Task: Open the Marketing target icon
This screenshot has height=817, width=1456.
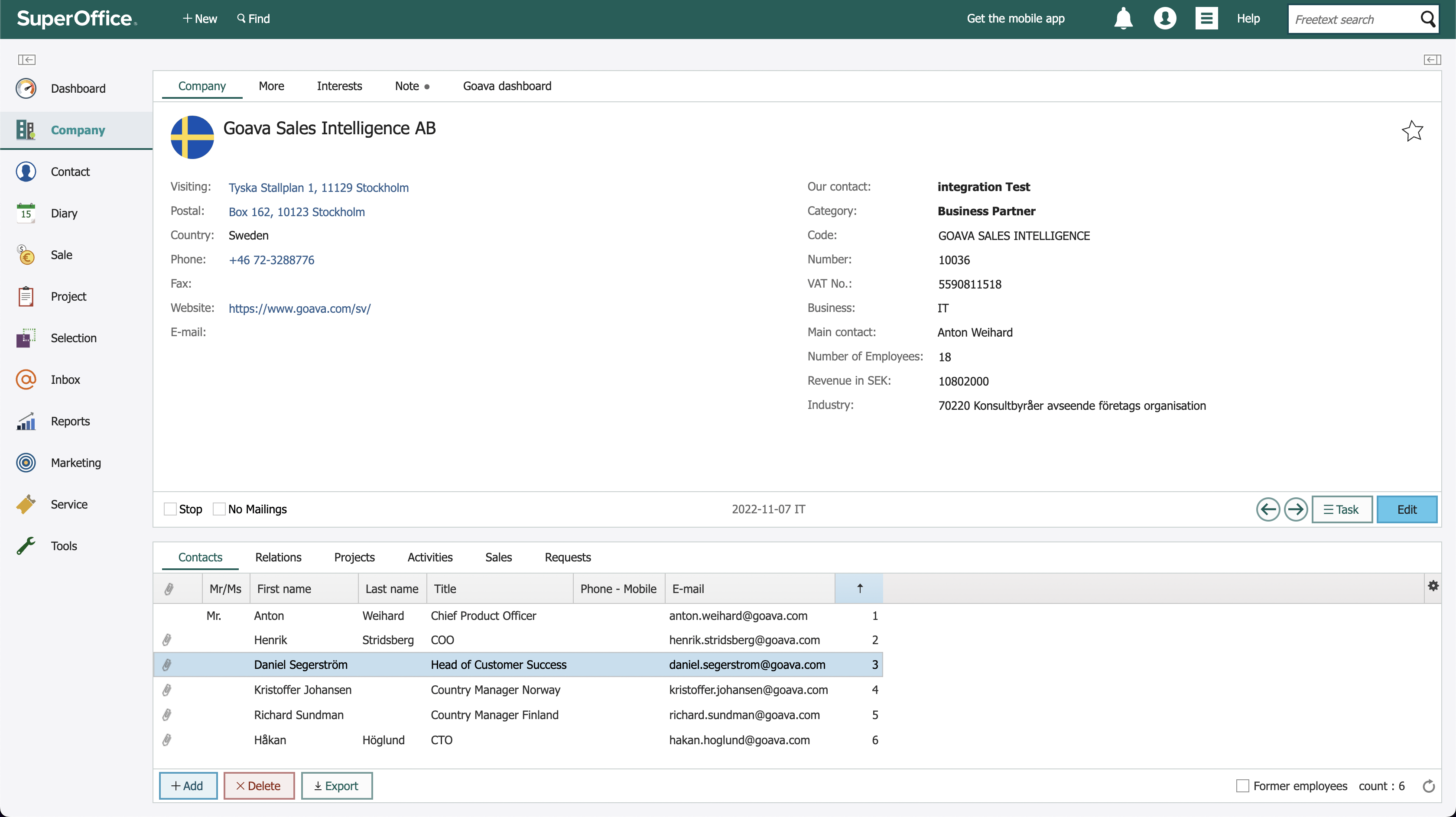Action: tap(26, 463)
